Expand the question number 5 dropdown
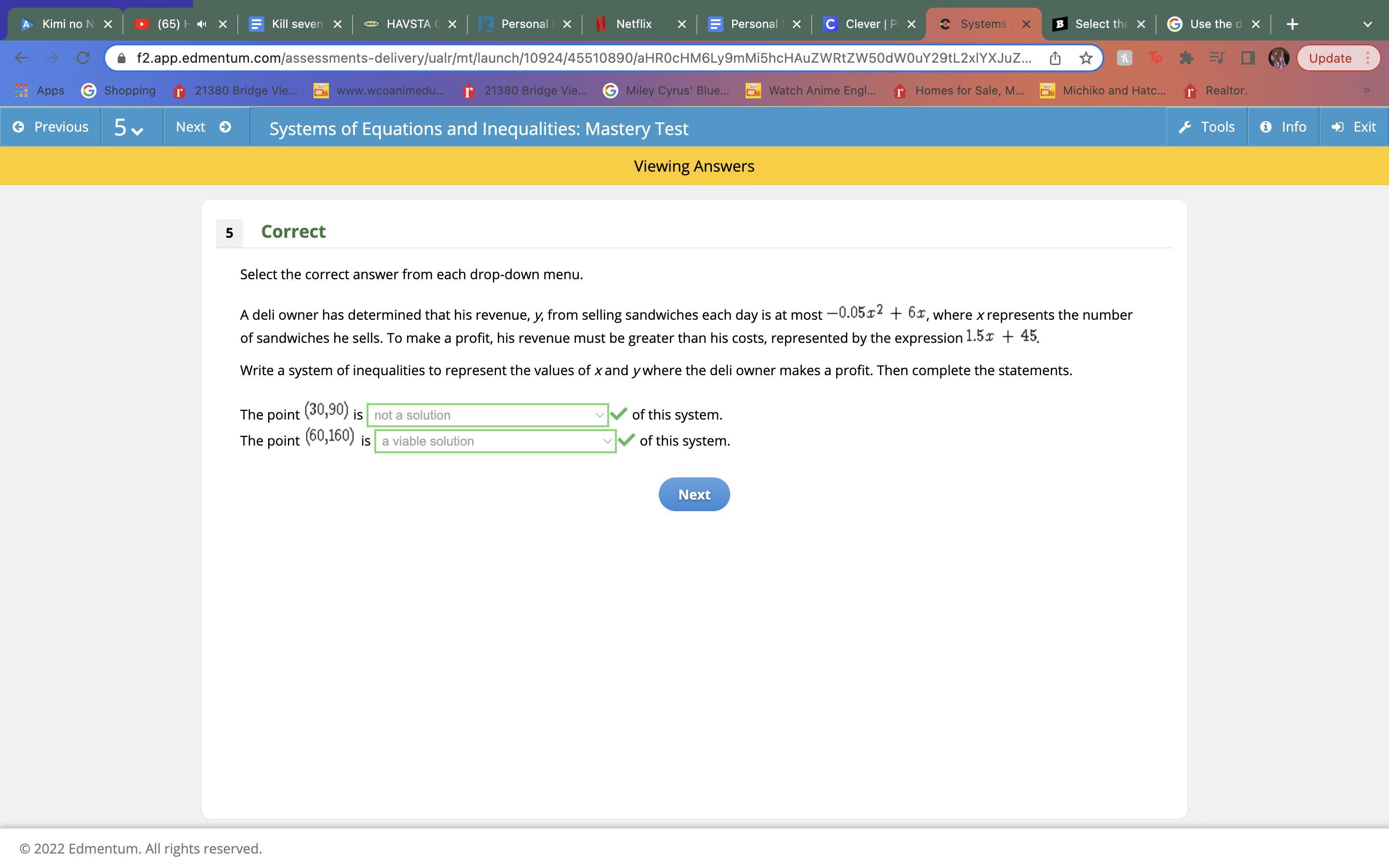The width and height of the screenshot is (1389, 868). tap(129, 127)
